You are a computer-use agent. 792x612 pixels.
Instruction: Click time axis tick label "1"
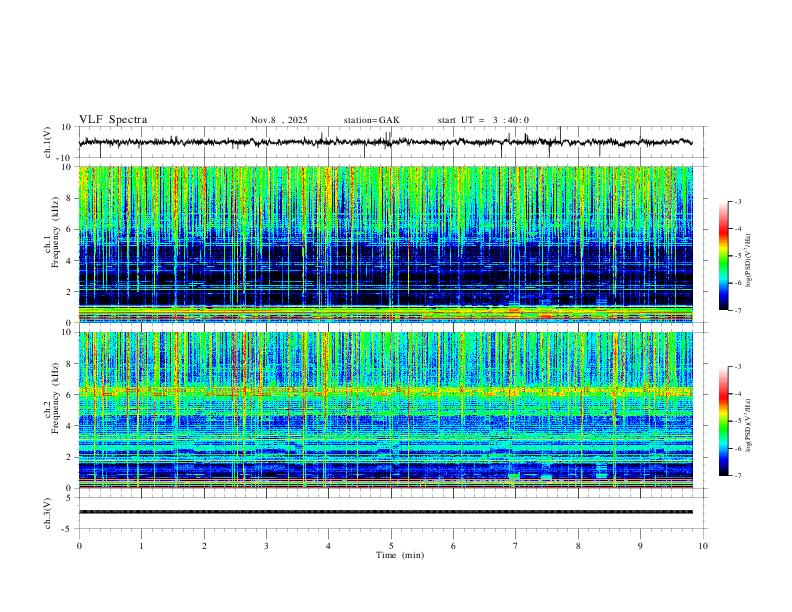pyautogui.click(x=141, y=546)
